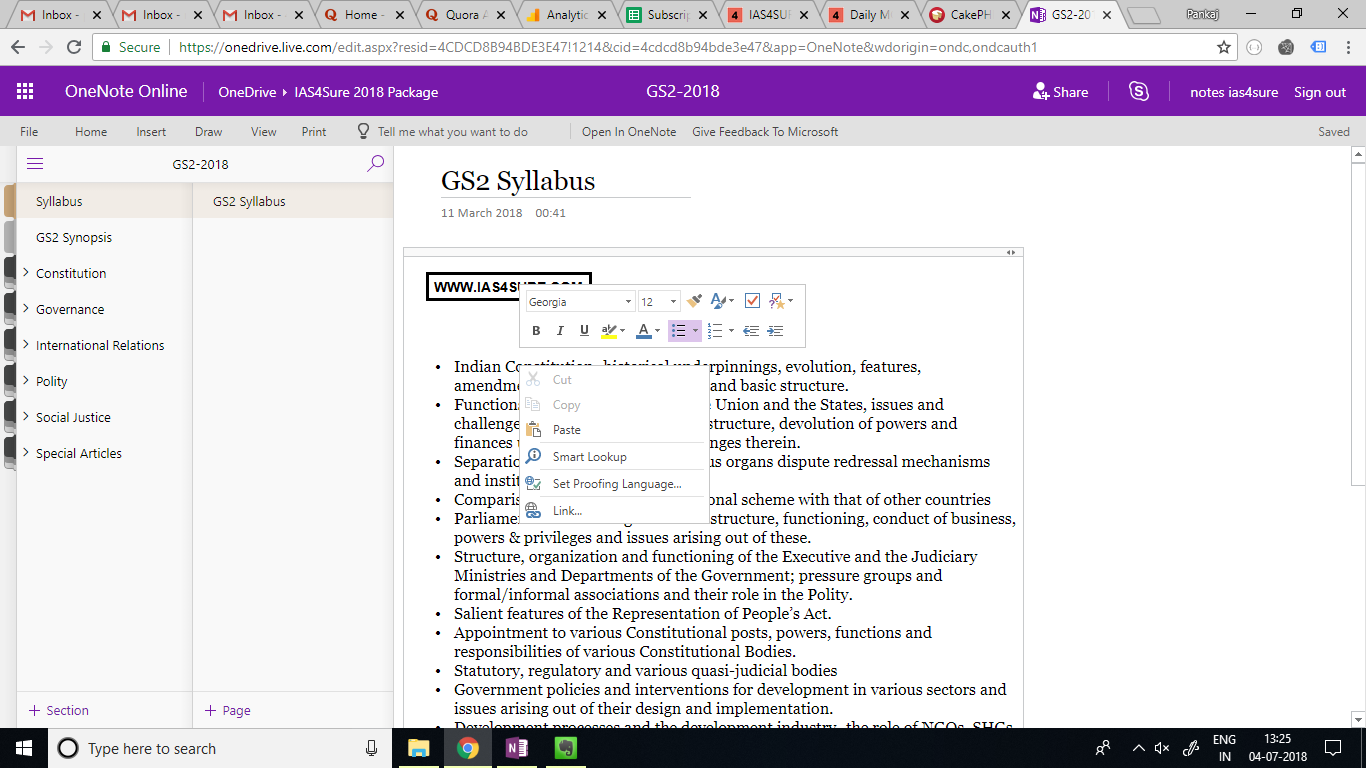The height and width of the screenshot is (768, 1366).
Task: Decrease indent using the outdent icon
Action: 751,331
